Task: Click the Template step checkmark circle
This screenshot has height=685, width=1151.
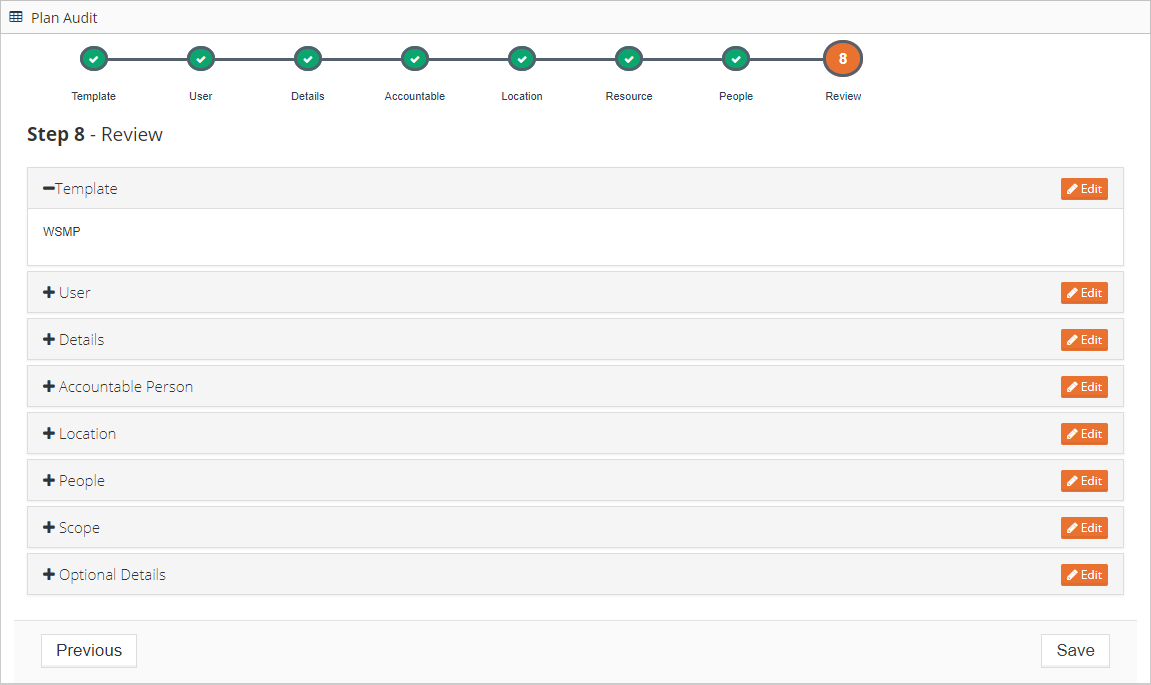Action: [x=93, y=59]
